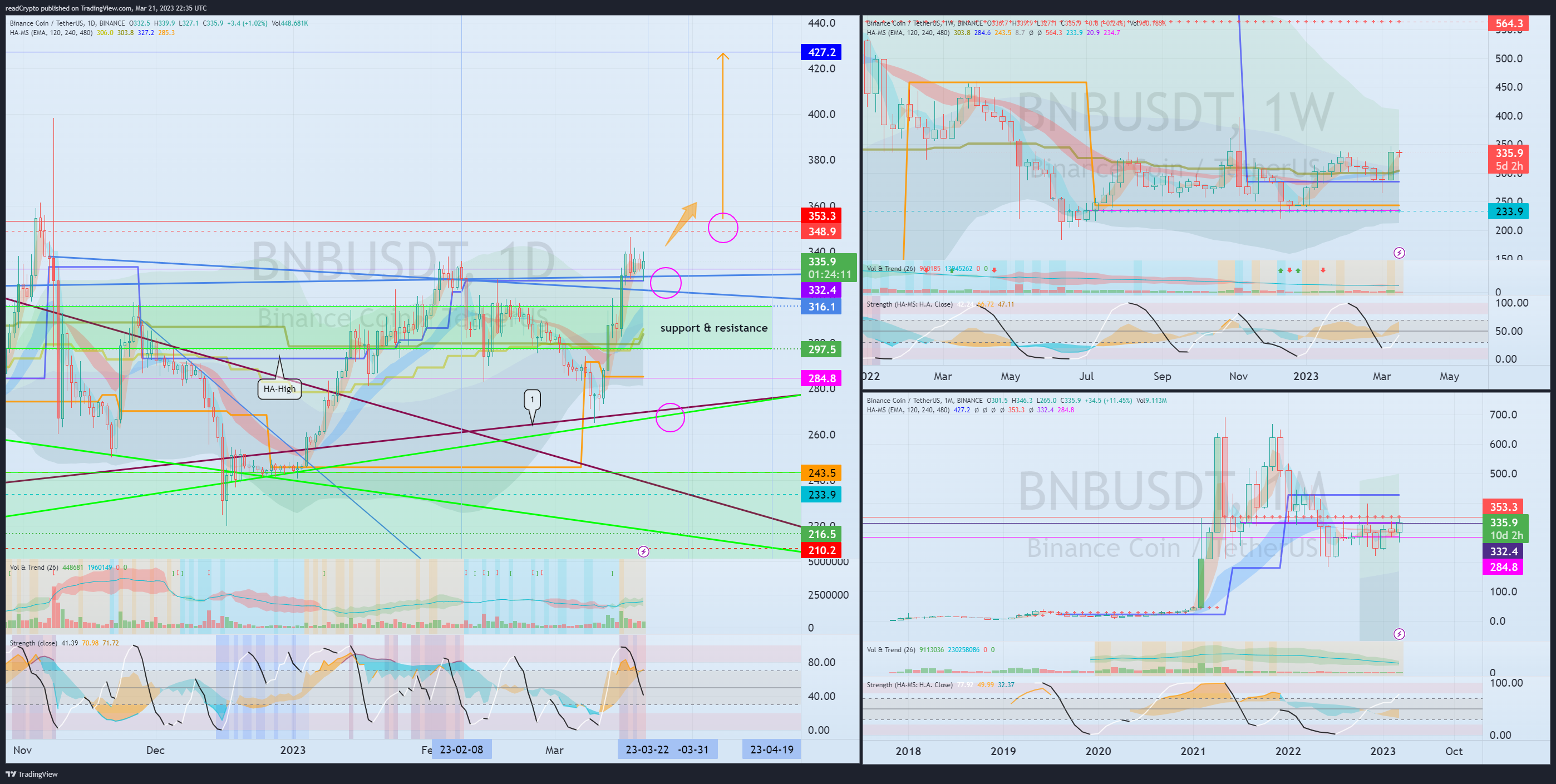Click the 233.9 teal label on daily axis
1556x784 pixels.
pos(821,495)
